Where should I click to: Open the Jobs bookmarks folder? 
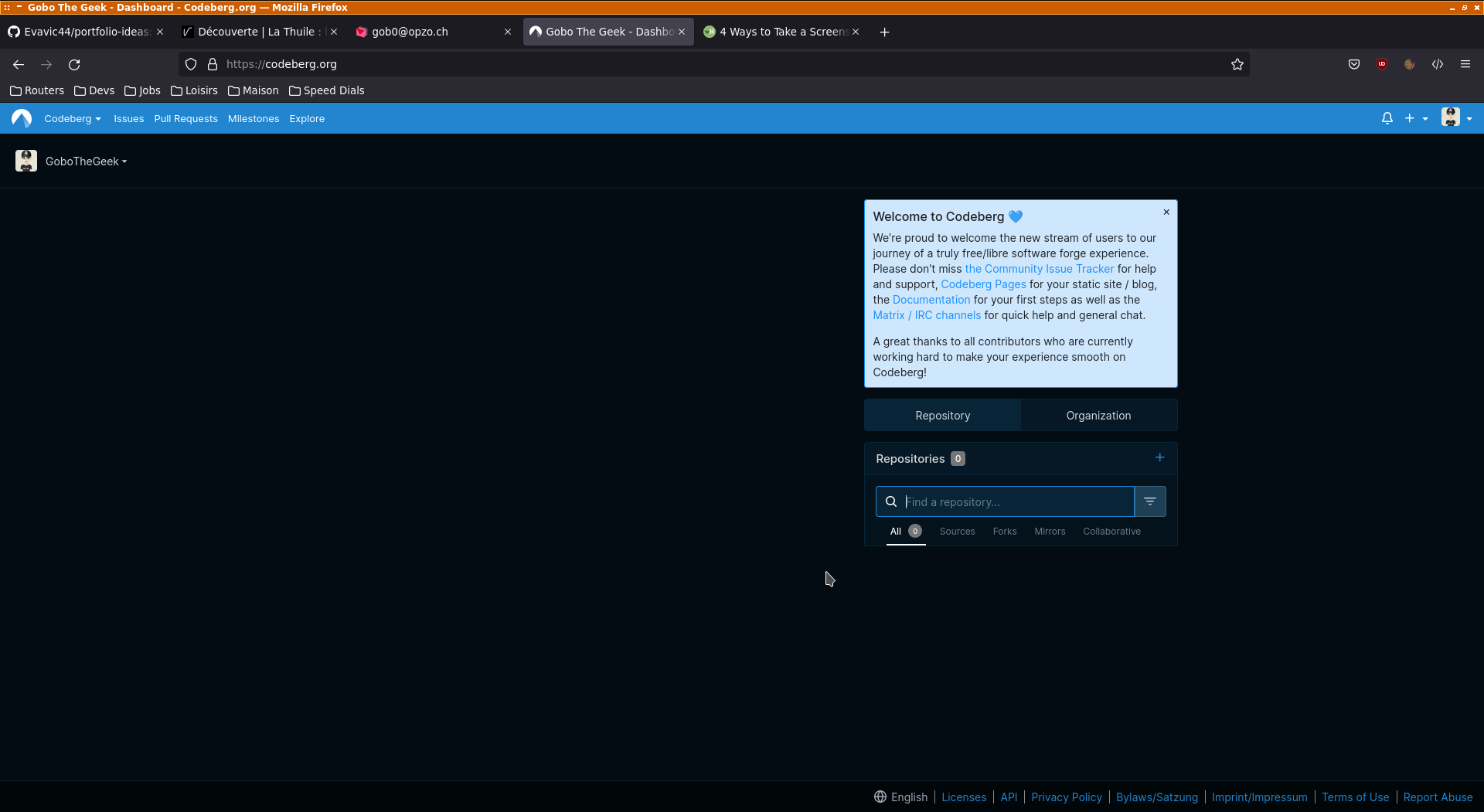click(x=142, y=91)
